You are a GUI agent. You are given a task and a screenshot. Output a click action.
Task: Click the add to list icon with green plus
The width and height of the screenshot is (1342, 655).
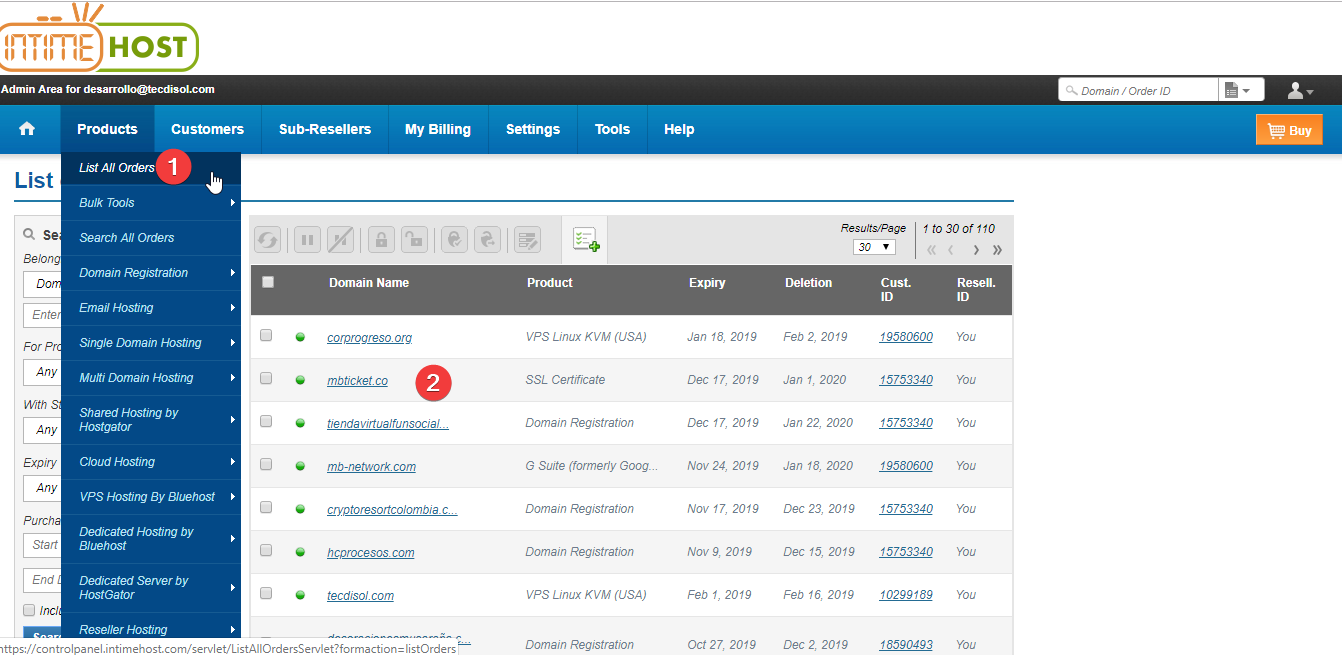pyautogui.click(x=585, y=240)
